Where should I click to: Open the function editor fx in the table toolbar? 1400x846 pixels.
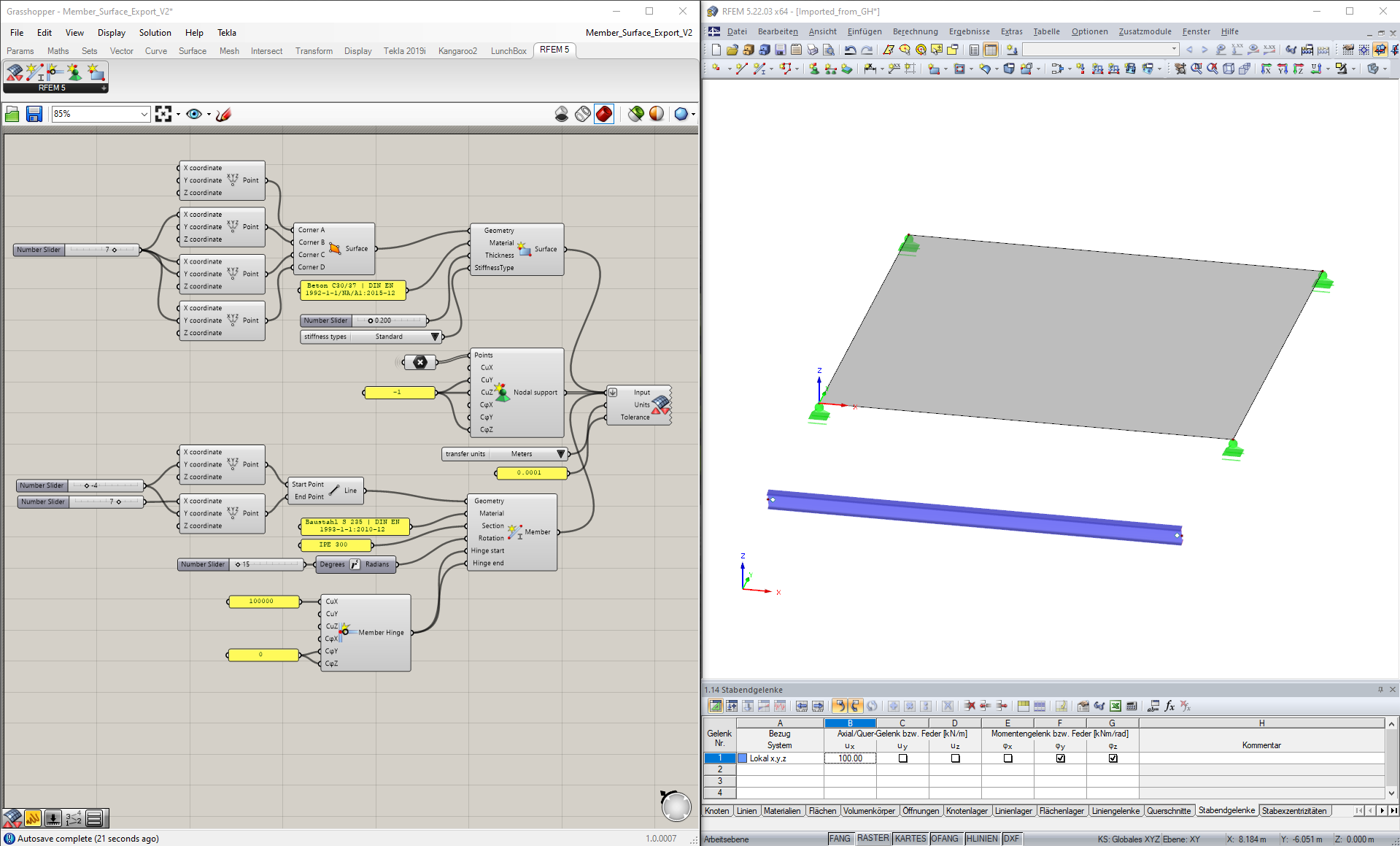click(1169, 706)
